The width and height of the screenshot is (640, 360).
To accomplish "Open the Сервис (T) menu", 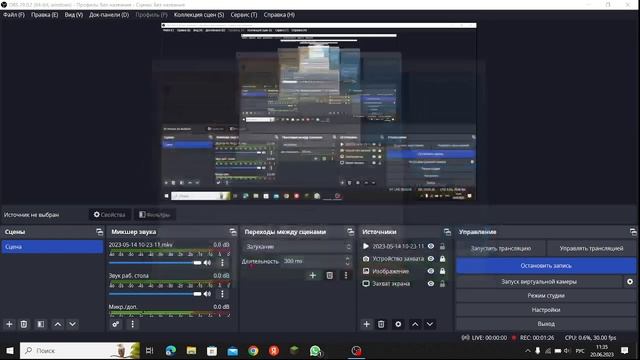I will pos(244,15).
